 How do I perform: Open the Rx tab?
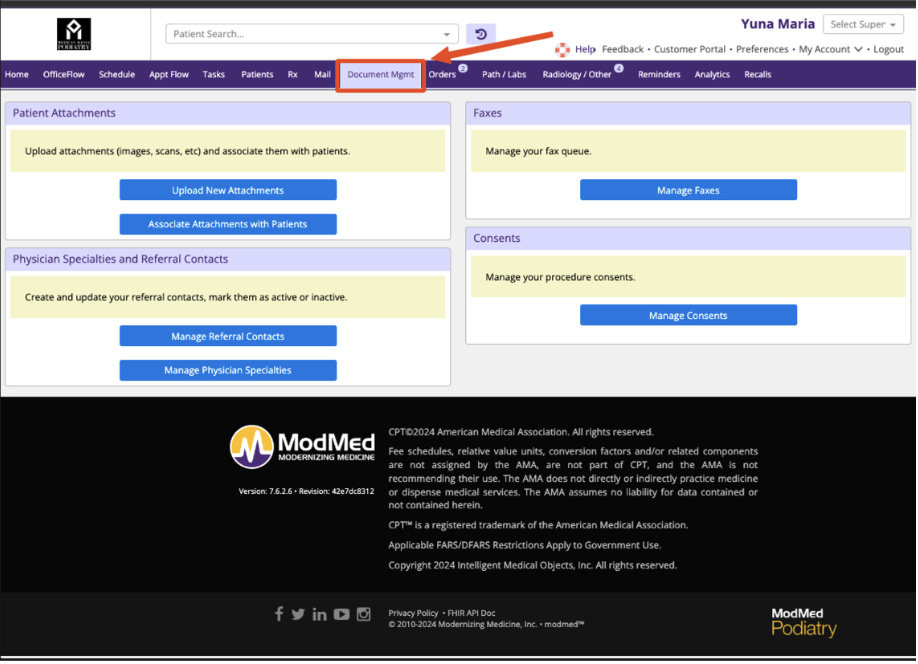tap(293, 74)
